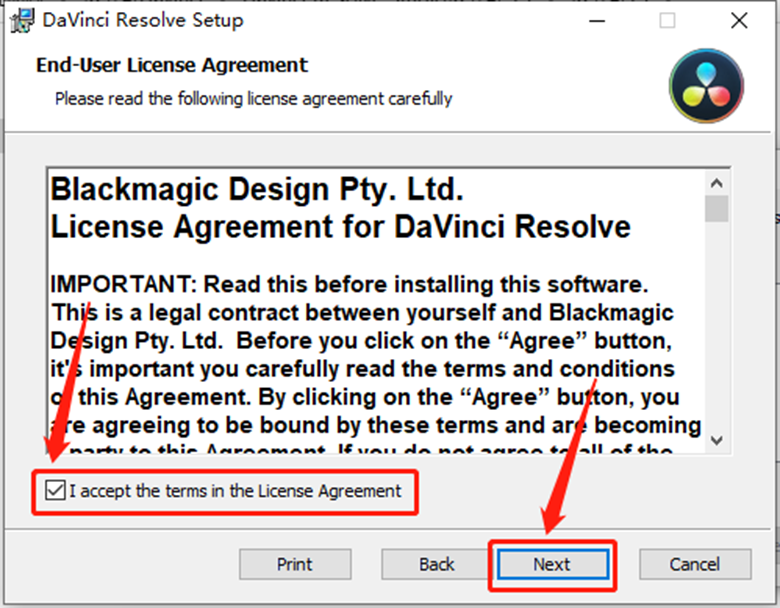Viewport: 780px width, 608px height.
Task: Click the license scrollbar up arrow
Action: (x=716, y=183)
